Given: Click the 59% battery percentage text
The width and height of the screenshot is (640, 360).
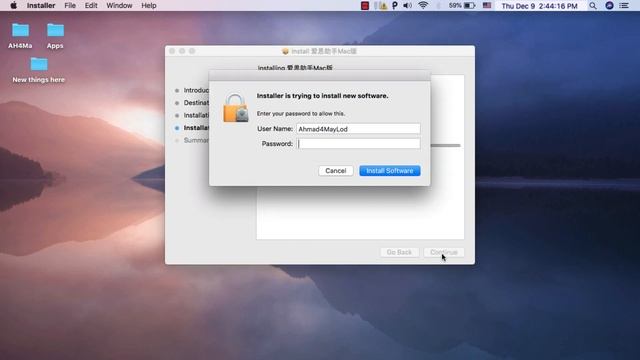Looking at the screenshot, I should [455, 6].
